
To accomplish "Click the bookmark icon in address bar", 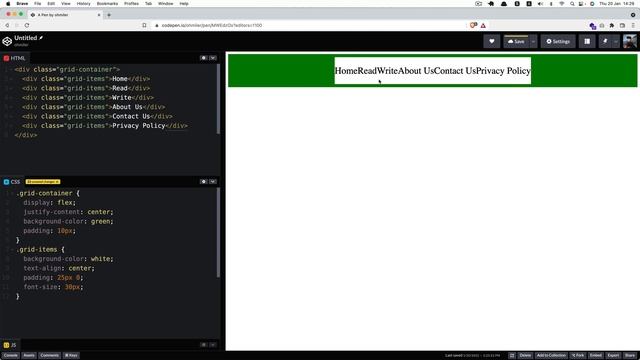I will tap(144, 25).
